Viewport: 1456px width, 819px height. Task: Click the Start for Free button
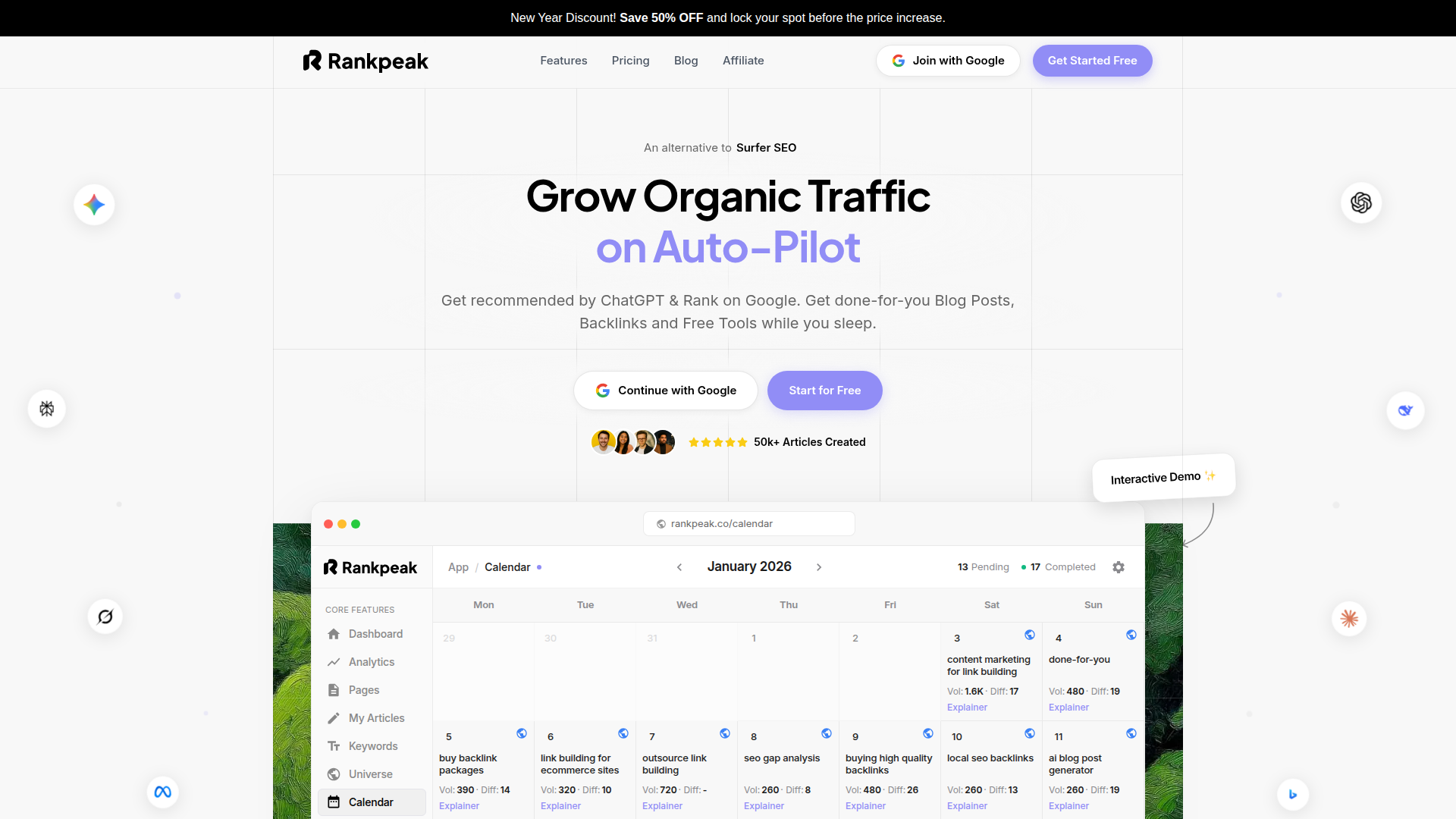[824, 391]
